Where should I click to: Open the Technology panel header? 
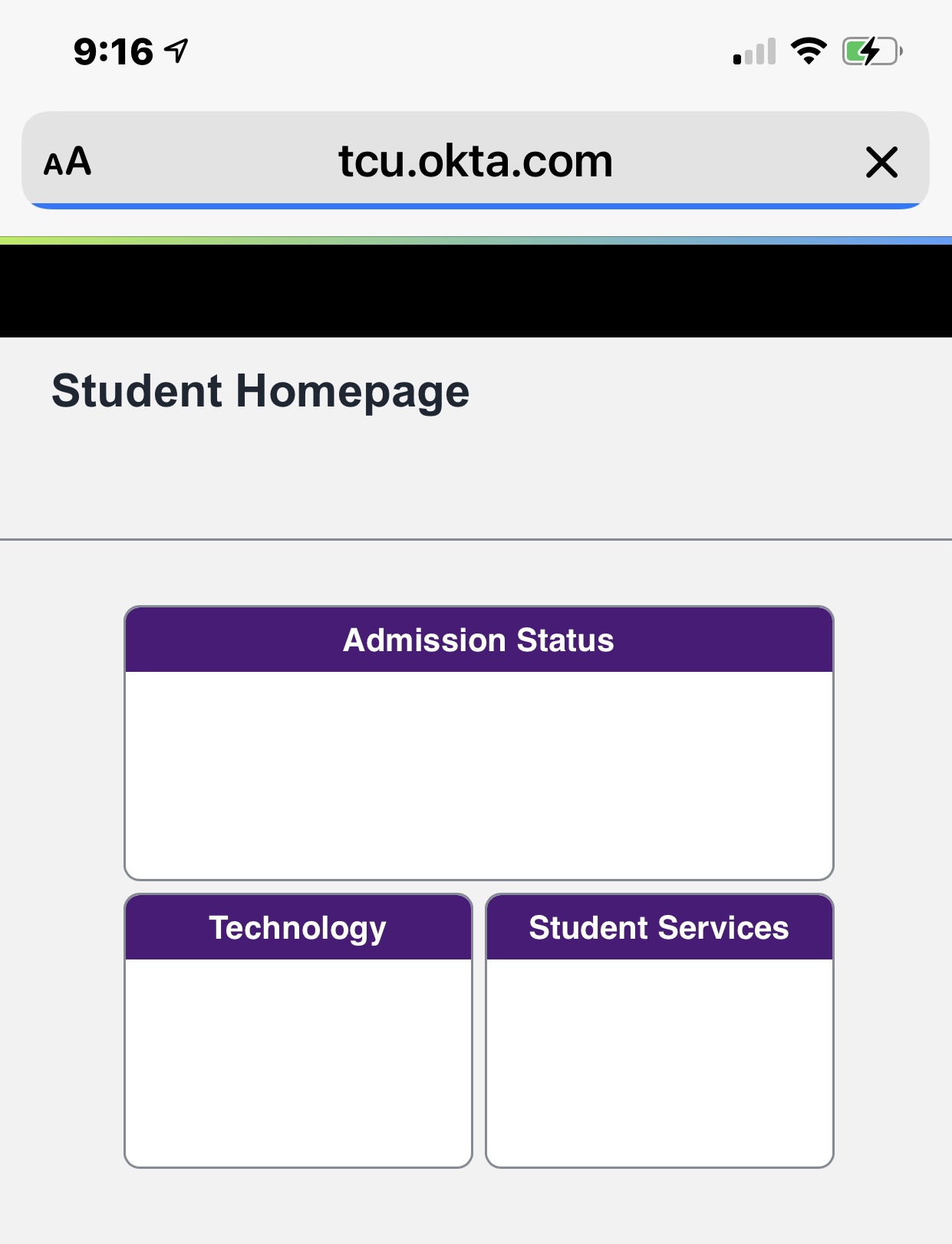click(298, 927)
